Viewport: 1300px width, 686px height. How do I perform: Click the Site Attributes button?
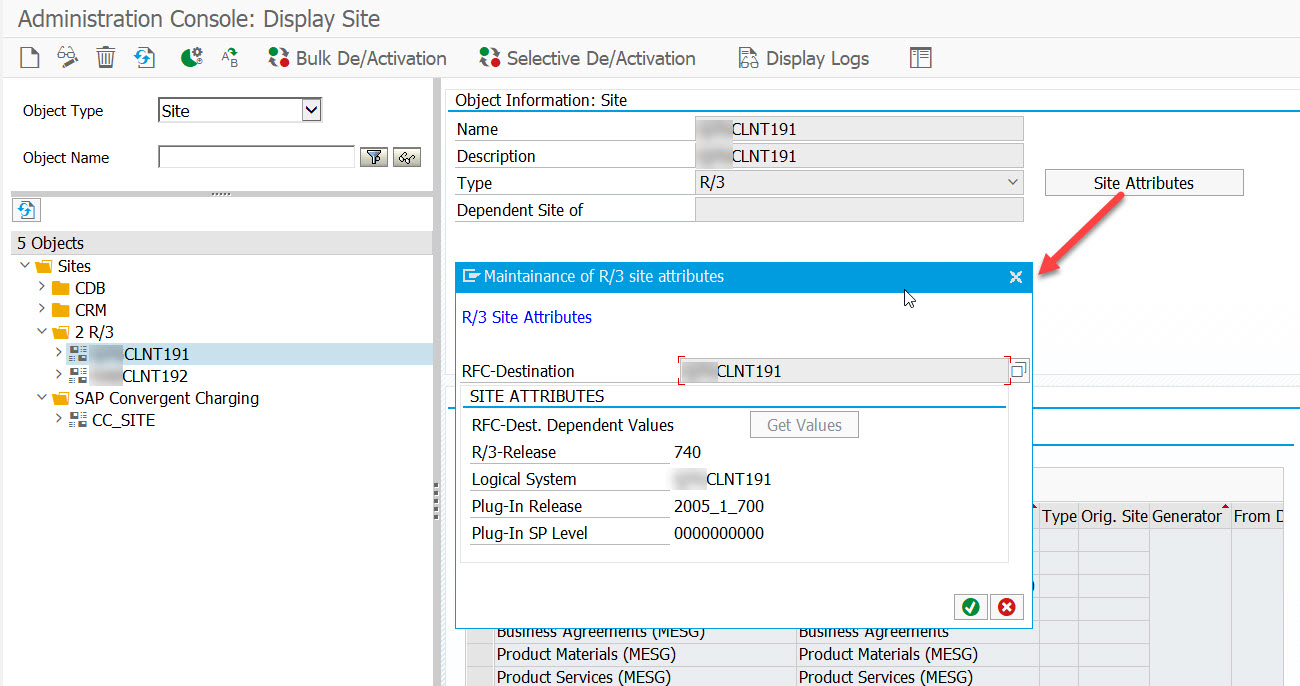coord(1143,182)
